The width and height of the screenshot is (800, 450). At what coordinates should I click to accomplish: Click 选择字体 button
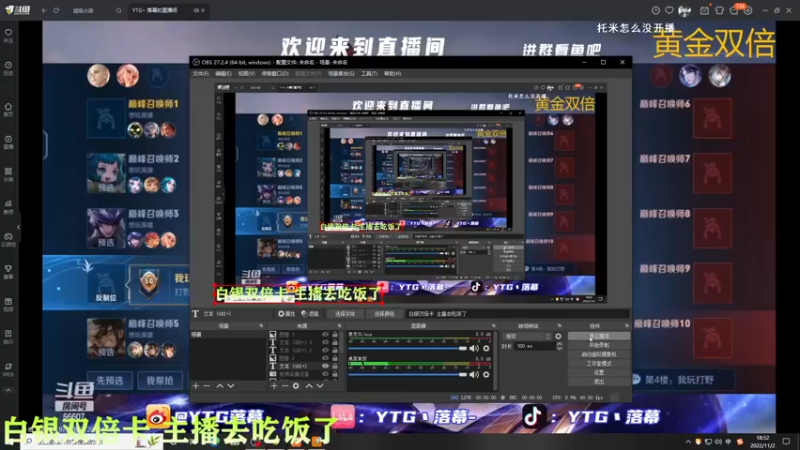tap(344, 314)
